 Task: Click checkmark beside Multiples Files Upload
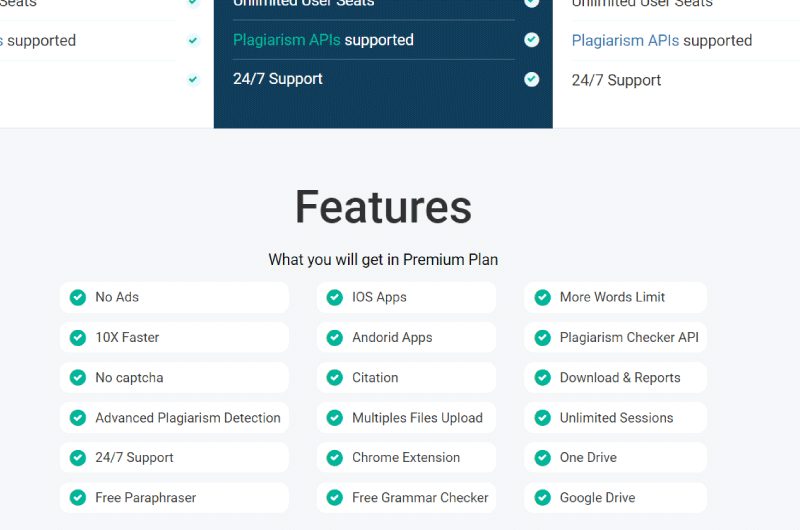tap(335, 418)
